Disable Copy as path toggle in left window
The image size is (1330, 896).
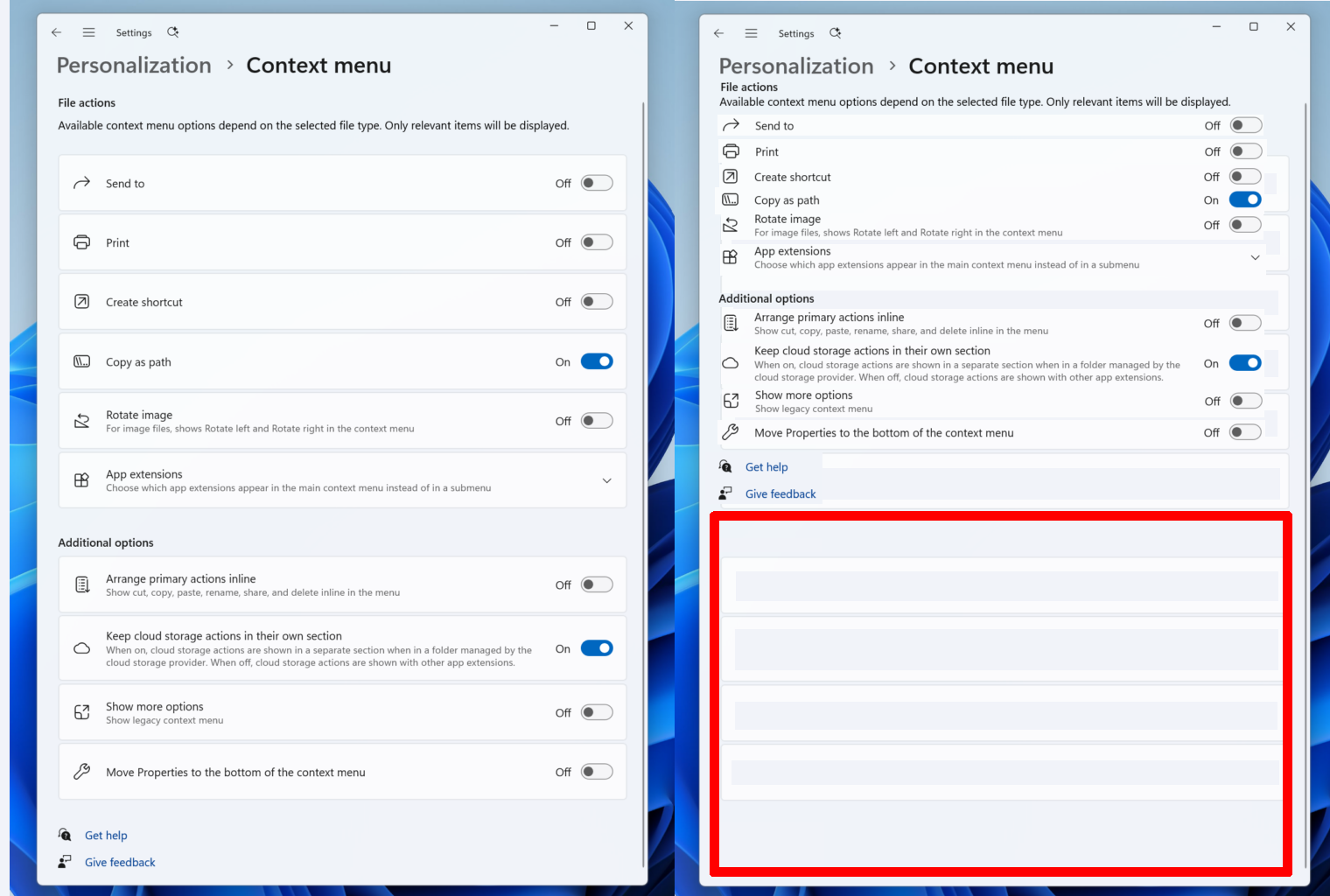pos(597,361)
